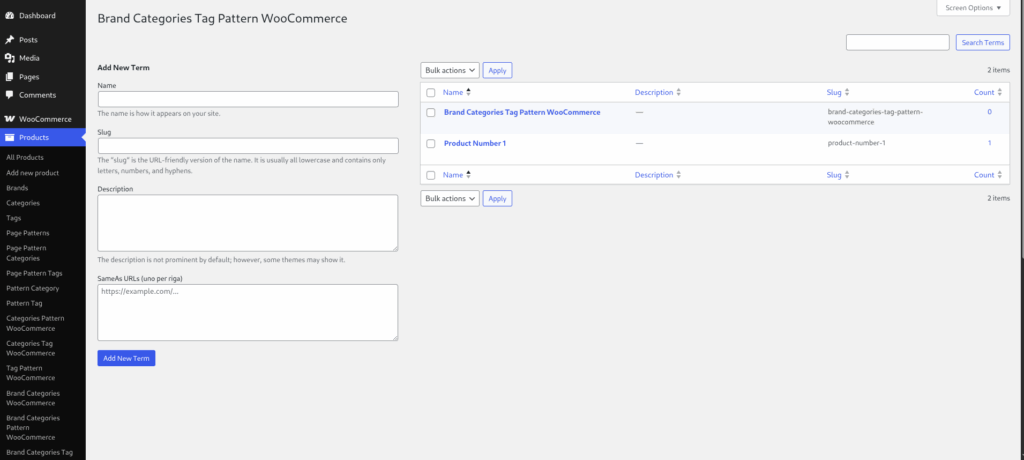Focus the Name input field
This screenshot has width=1024, height=460.
tap(248, 99)
